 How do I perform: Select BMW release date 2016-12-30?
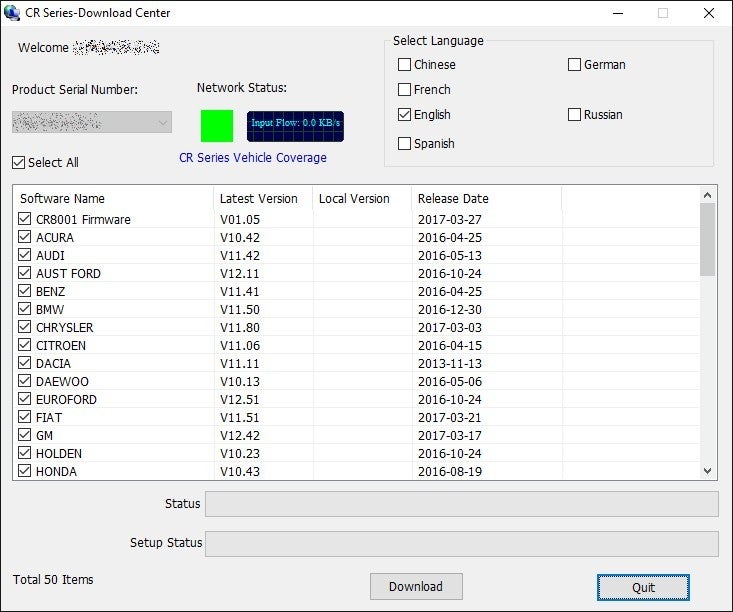click(x=450, y=310)
